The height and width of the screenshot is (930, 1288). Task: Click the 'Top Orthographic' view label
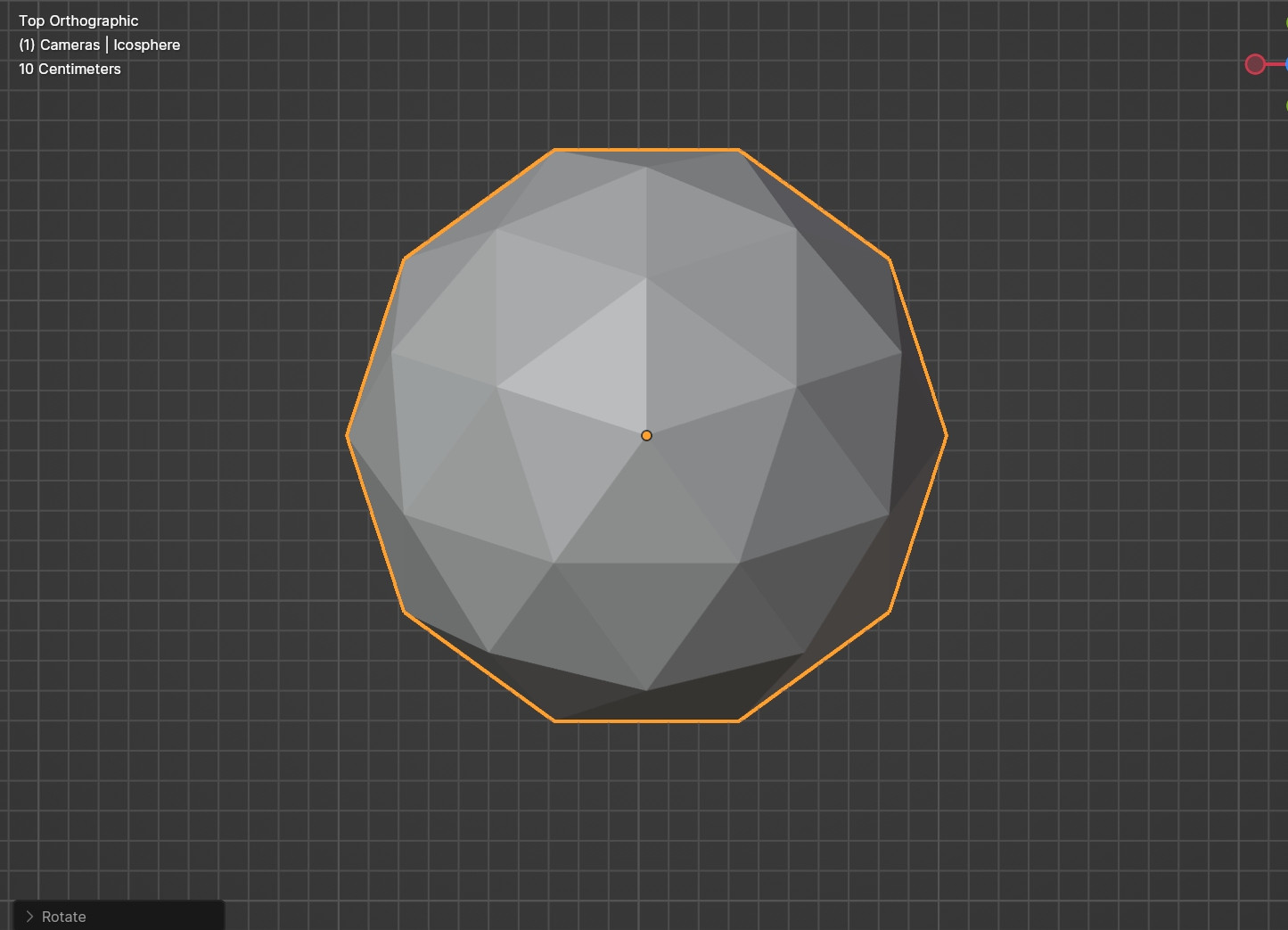click(x=78, y=21)
